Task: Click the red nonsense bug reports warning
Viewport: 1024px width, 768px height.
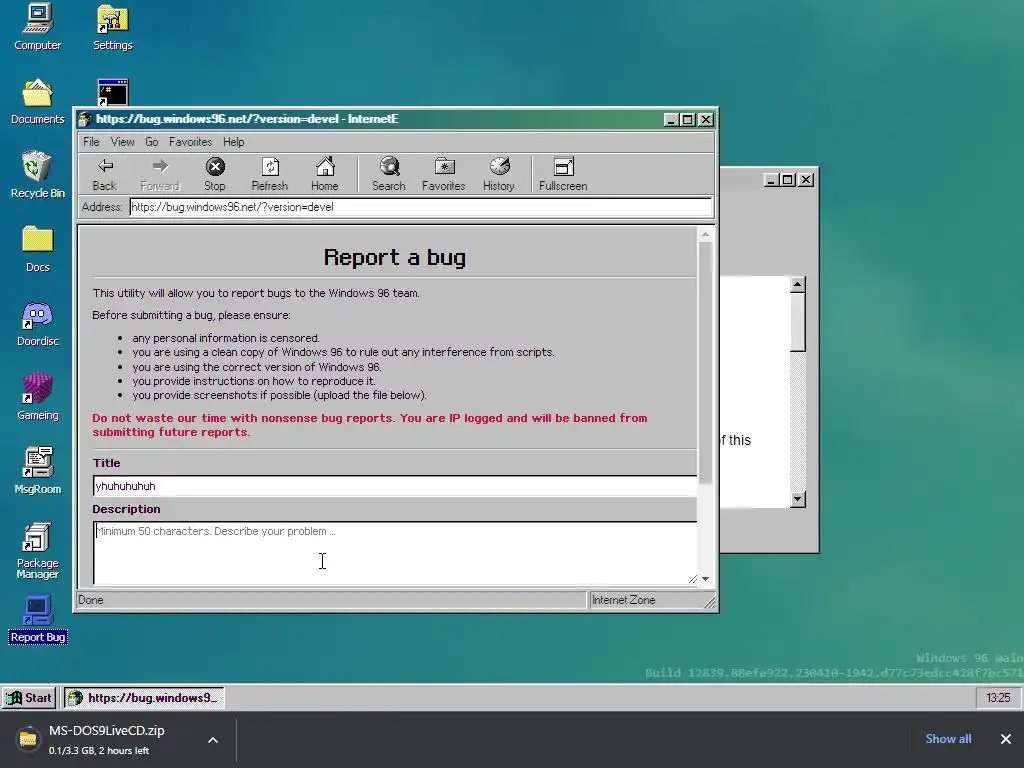Action: (370, 424)
